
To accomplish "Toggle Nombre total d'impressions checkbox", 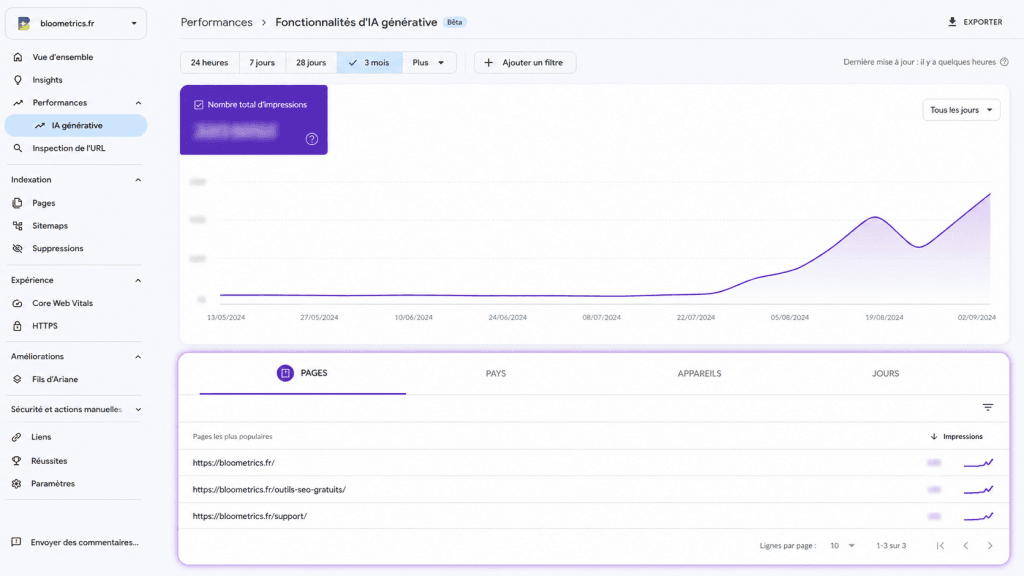I will (199, 104).
